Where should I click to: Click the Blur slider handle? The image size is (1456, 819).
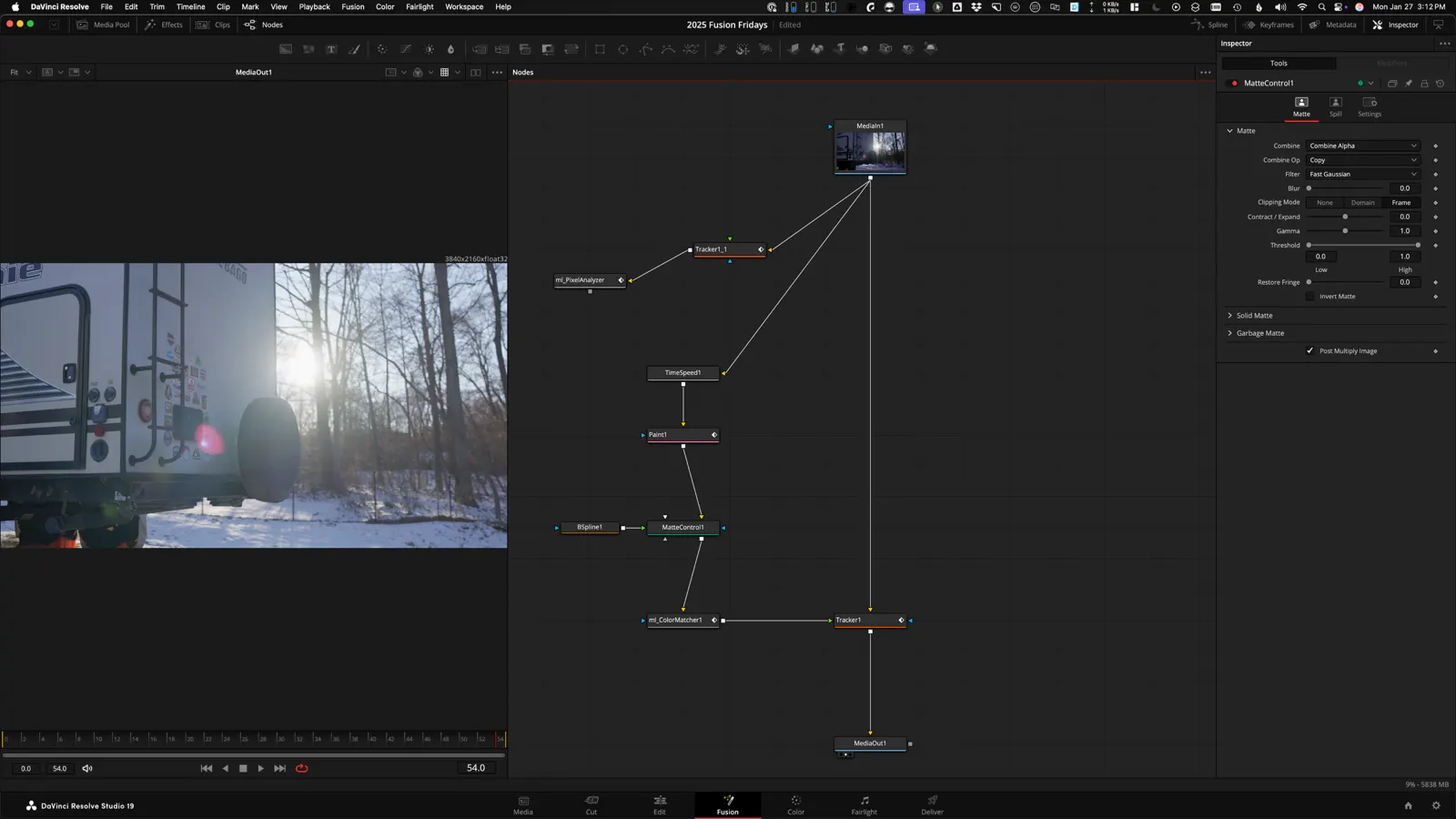(x=1309, y=188)
